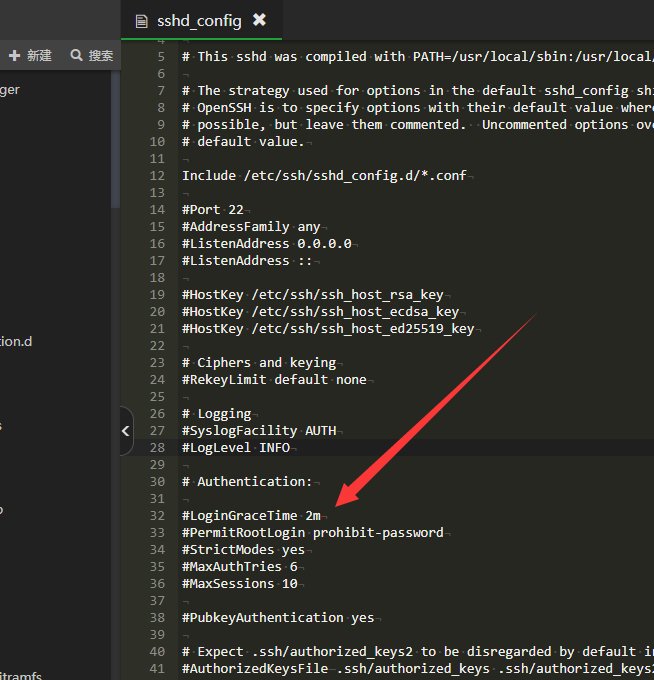The width and height of the screenshot is (654, 680).
Task: Close the sshd_config tab
Action: 259,20
